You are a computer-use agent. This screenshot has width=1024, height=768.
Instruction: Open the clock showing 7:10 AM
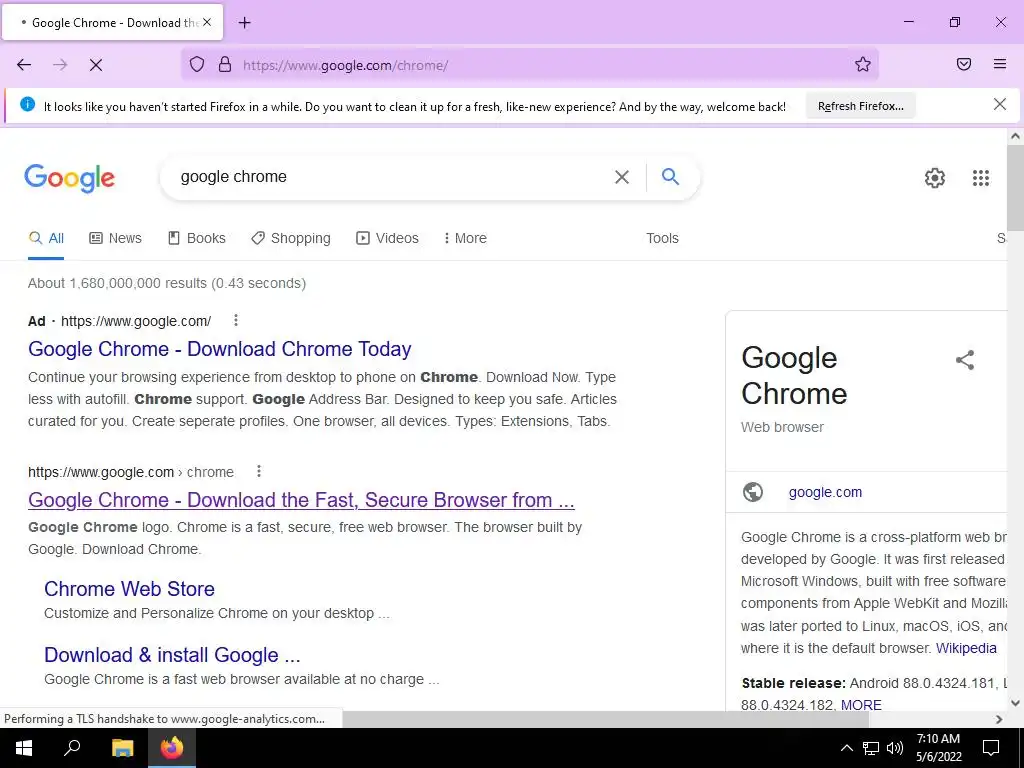point(938,748)
